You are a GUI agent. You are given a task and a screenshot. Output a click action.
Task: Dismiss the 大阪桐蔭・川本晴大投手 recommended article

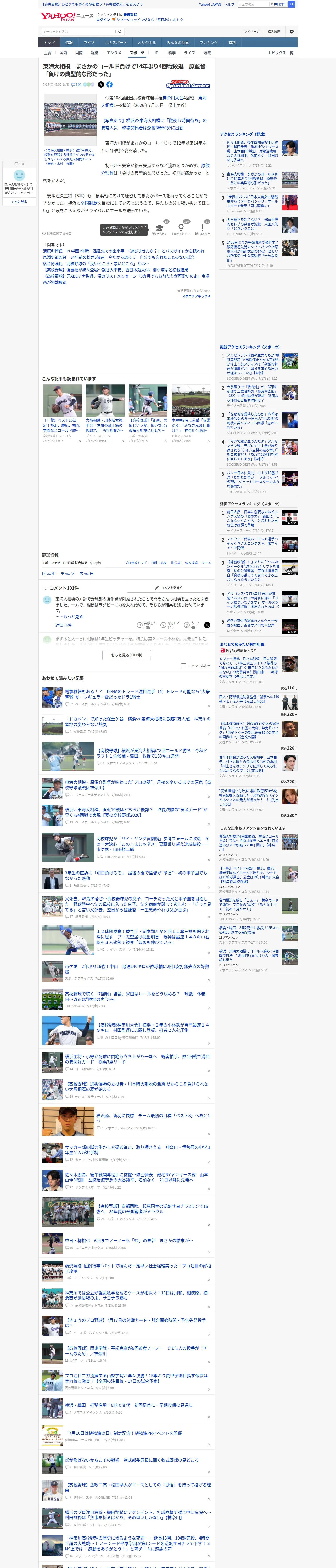tap(122, 441)
